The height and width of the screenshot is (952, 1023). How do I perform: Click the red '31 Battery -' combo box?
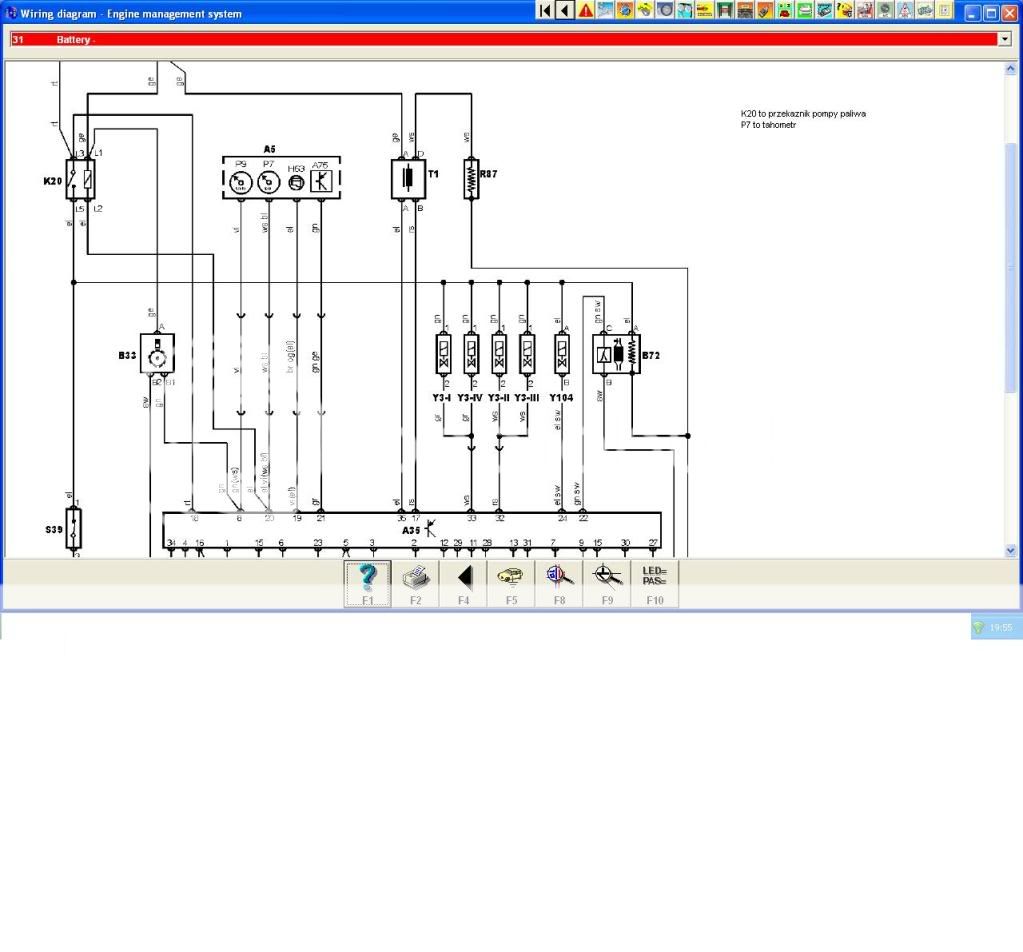click(500, 39)
